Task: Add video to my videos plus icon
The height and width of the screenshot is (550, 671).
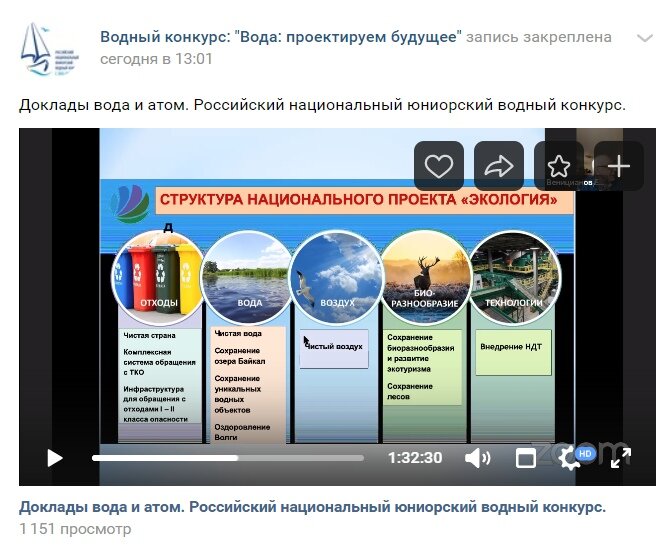Action: pyautogui.click(x=619, y=166)
